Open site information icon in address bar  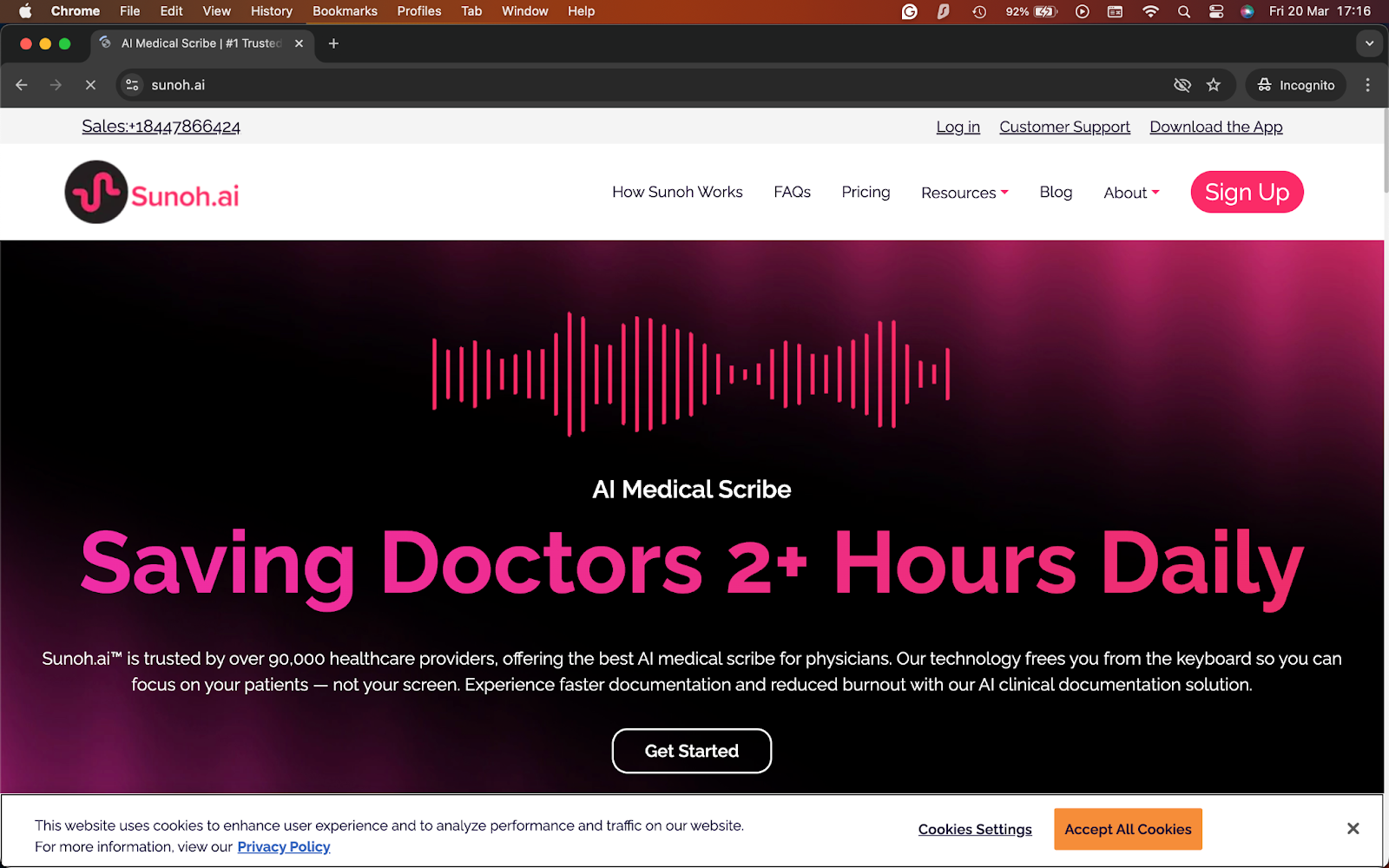[132, 85]
